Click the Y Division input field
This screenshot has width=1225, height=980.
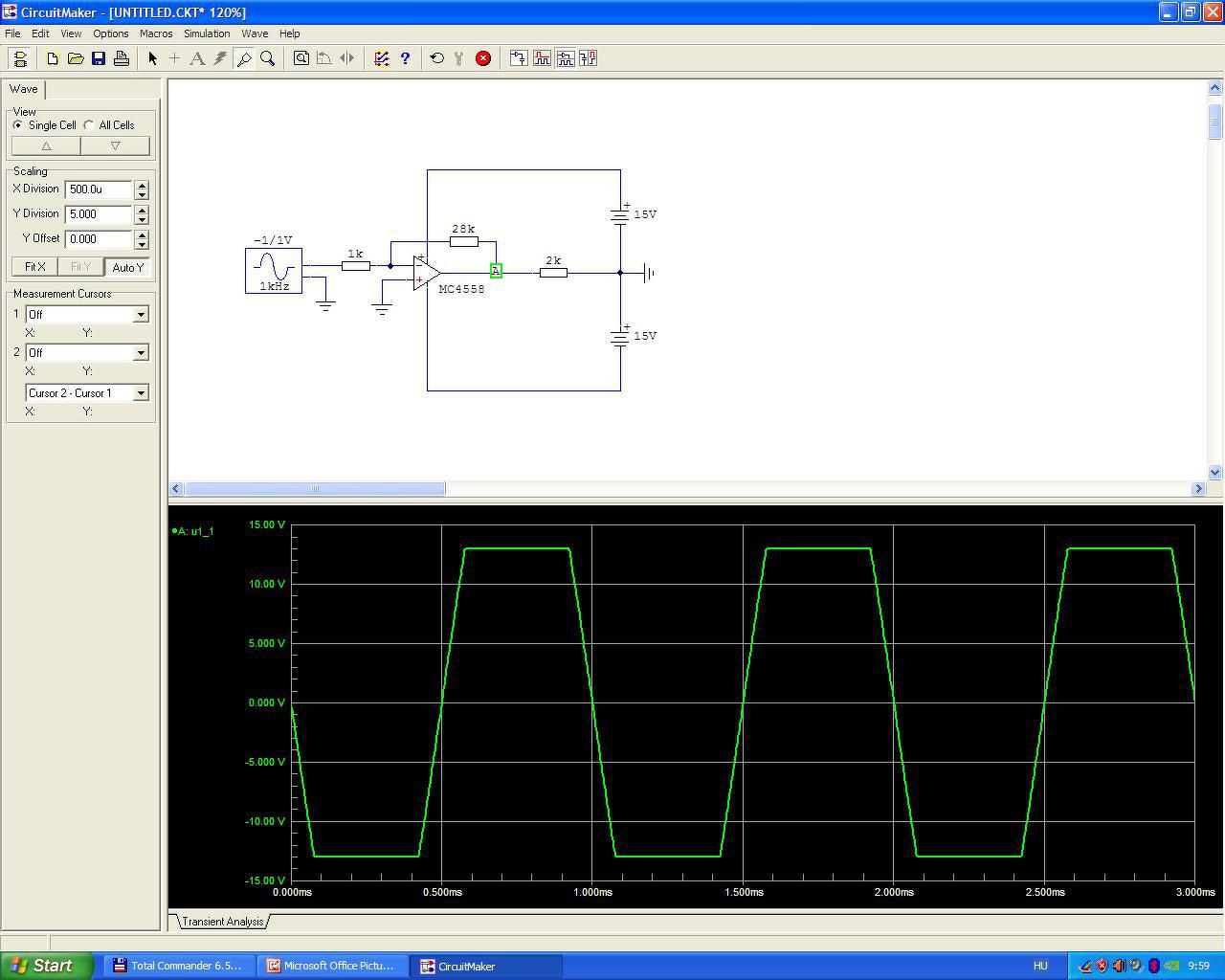99,214
